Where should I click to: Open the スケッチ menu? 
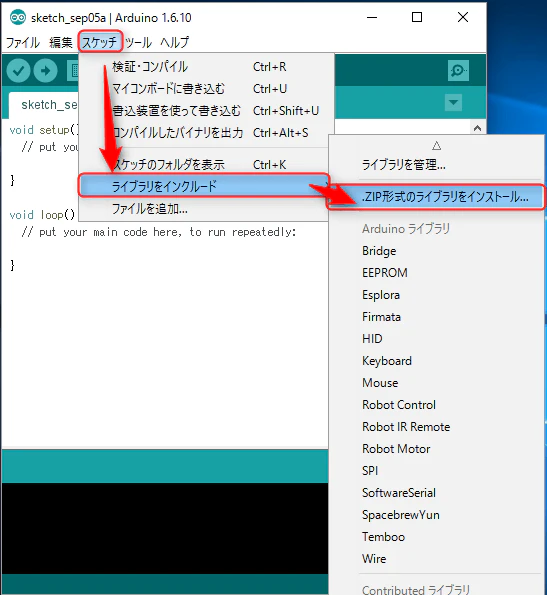coord(100,42)
